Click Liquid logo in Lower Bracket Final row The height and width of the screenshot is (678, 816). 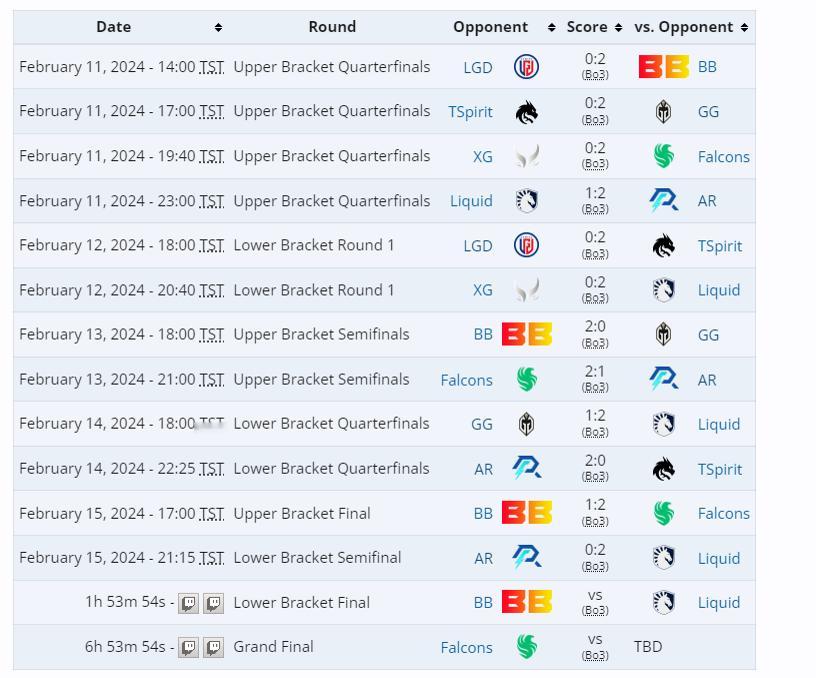664,603
